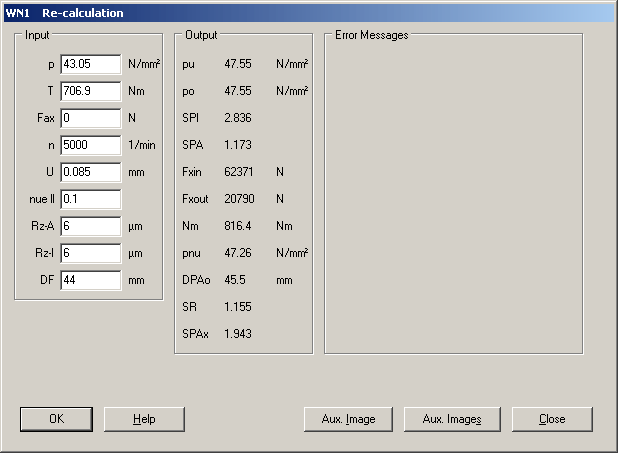Screen dimensions: 618x453
Task: Click the pressure p input field
Action: point(90,64)
